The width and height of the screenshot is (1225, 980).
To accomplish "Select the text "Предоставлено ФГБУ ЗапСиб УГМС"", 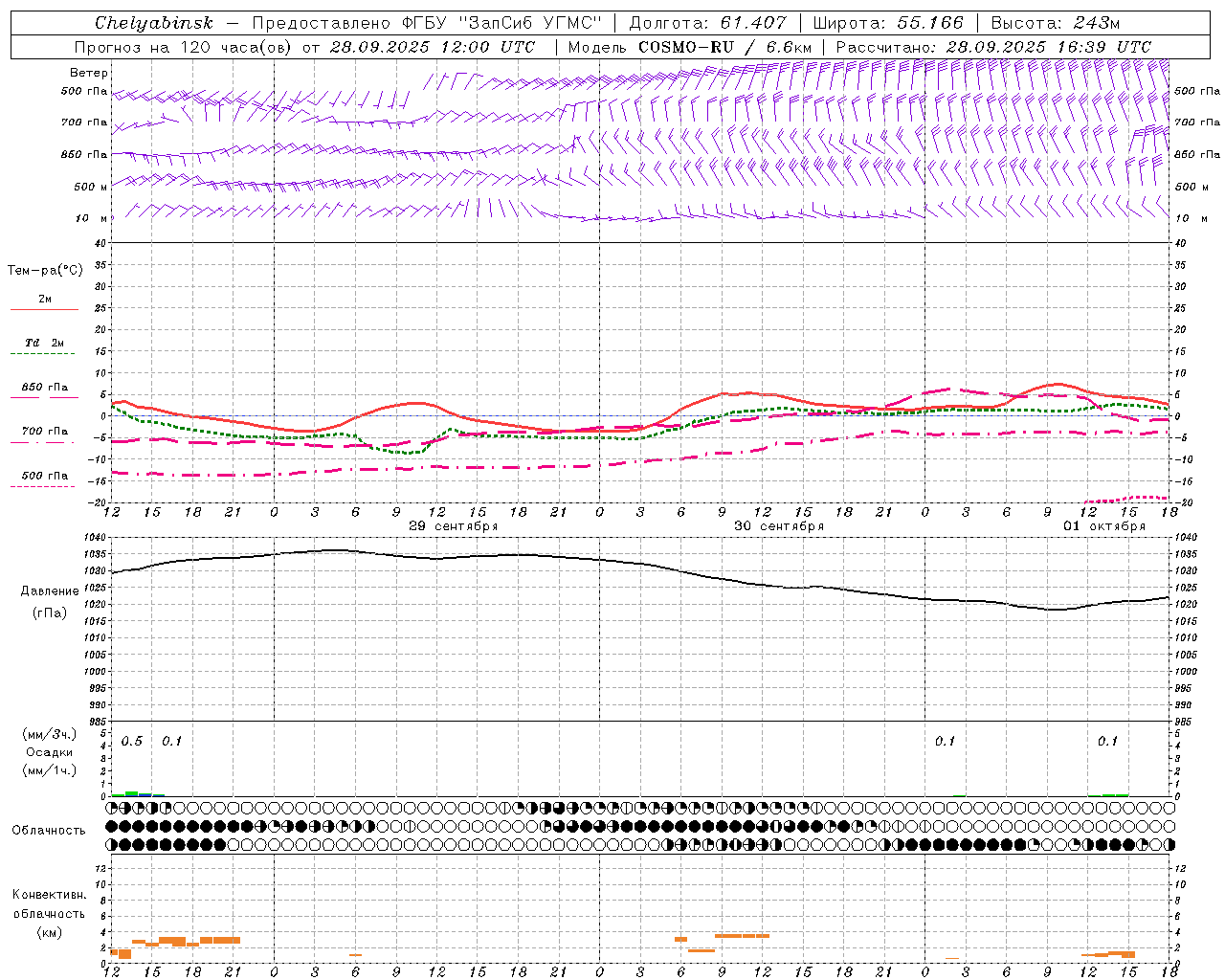I will tap(426, 23).
